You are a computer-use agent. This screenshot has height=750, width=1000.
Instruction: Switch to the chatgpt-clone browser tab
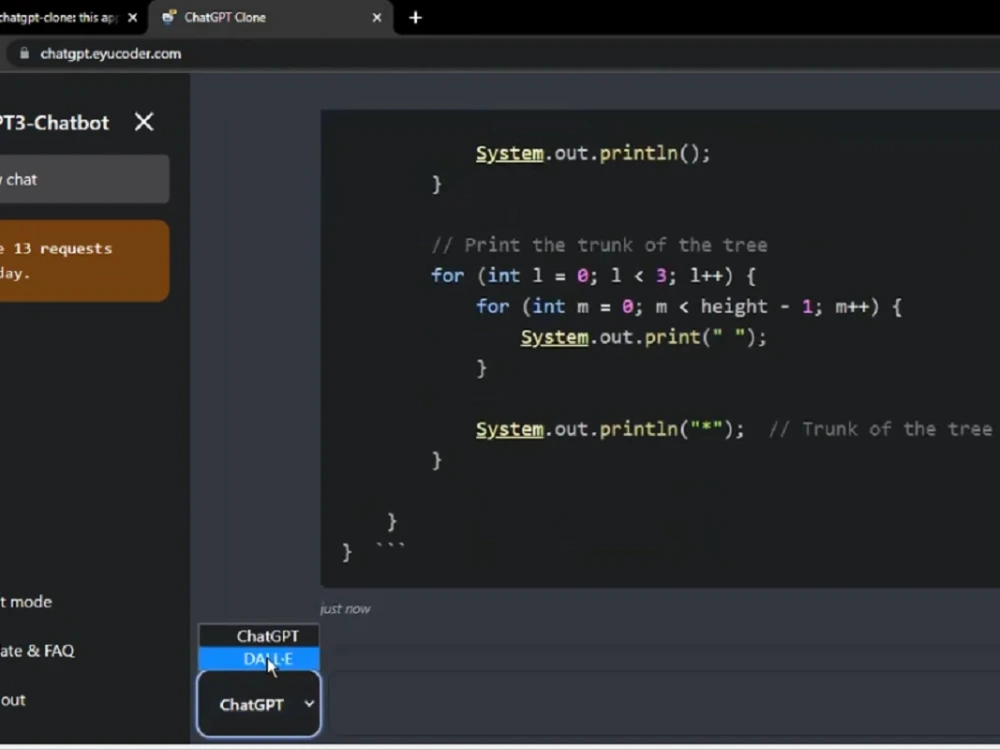[x=60, y=17]
